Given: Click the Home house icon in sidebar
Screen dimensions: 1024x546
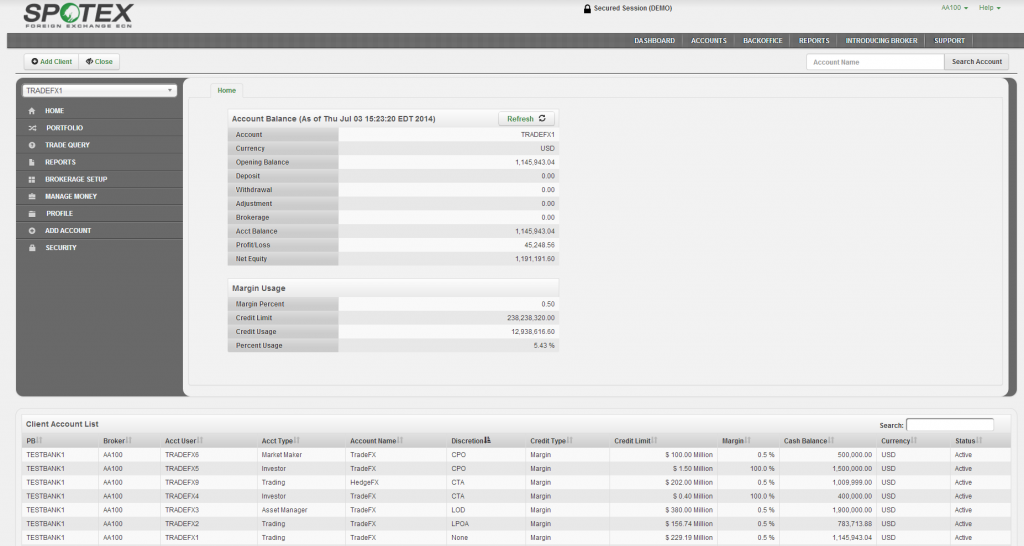Looking at the screenshot, I should [x=32, y=111].
